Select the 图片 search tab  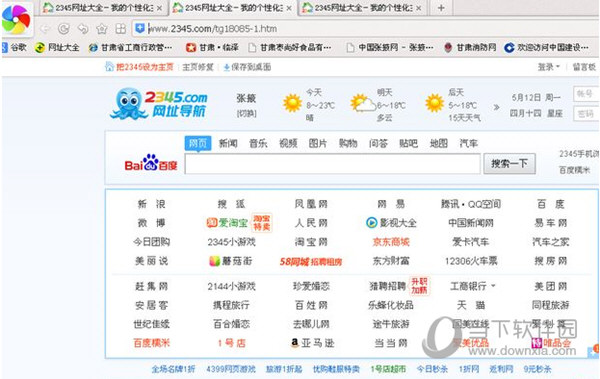point(318,144)
